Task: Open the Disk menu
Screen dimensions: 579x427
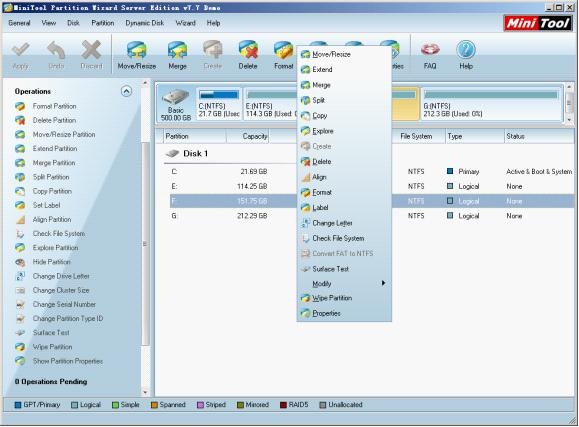Action: 73,23
